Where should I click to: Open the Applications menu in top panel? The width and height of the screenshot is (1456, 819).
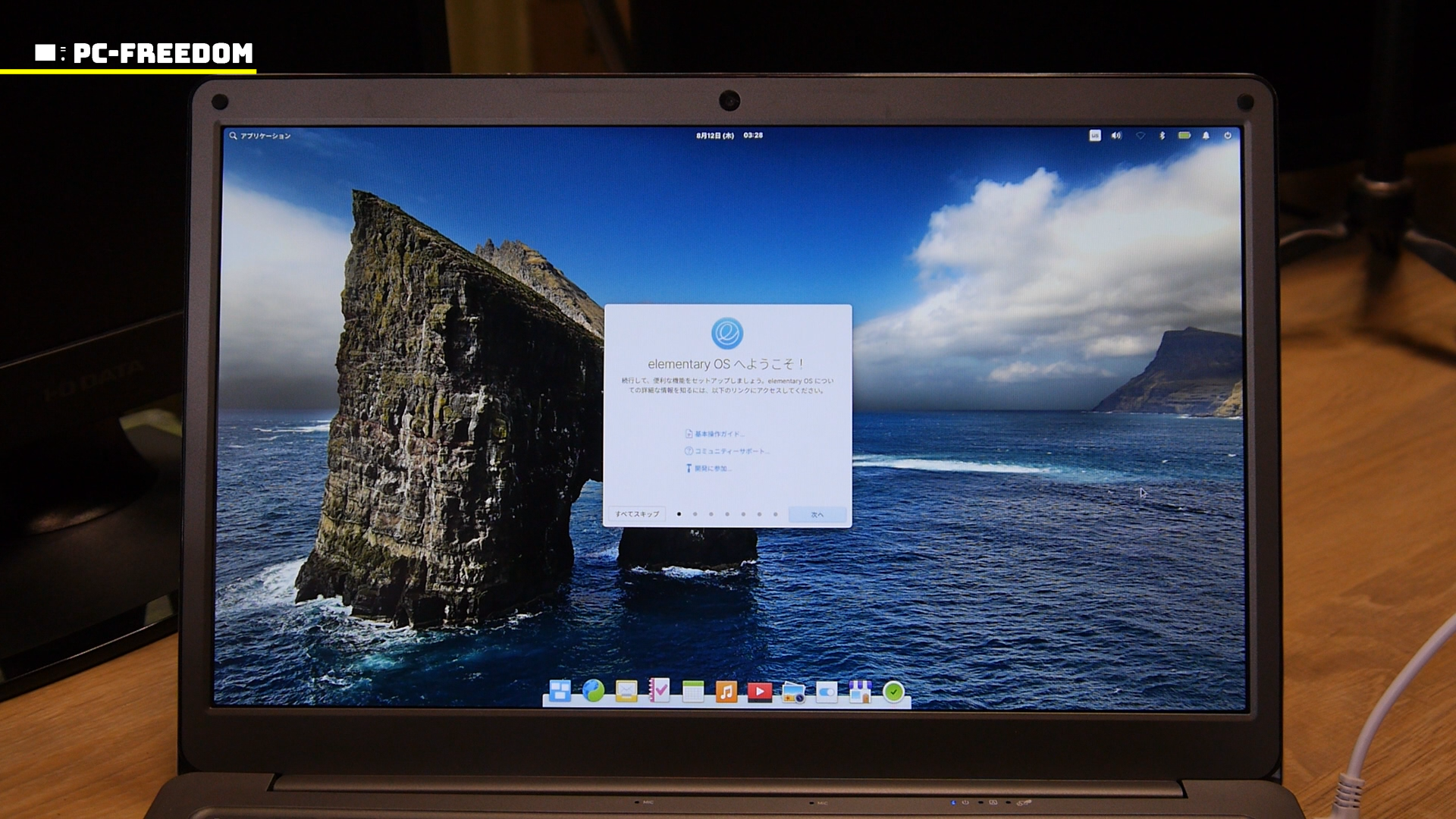(260, 136)
